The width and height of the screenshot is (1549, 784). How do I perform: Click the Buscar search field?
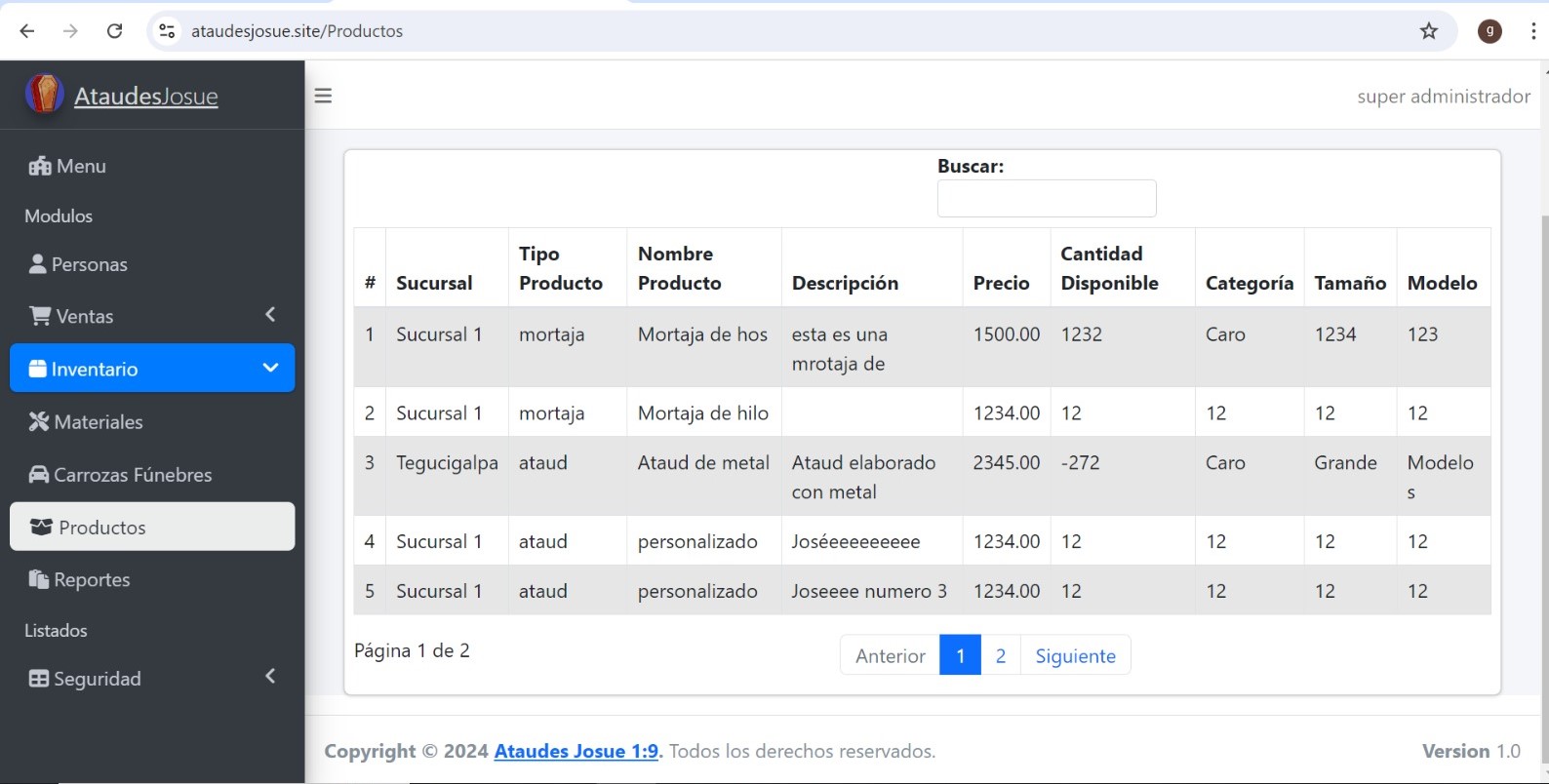[x=1046, y=199]
